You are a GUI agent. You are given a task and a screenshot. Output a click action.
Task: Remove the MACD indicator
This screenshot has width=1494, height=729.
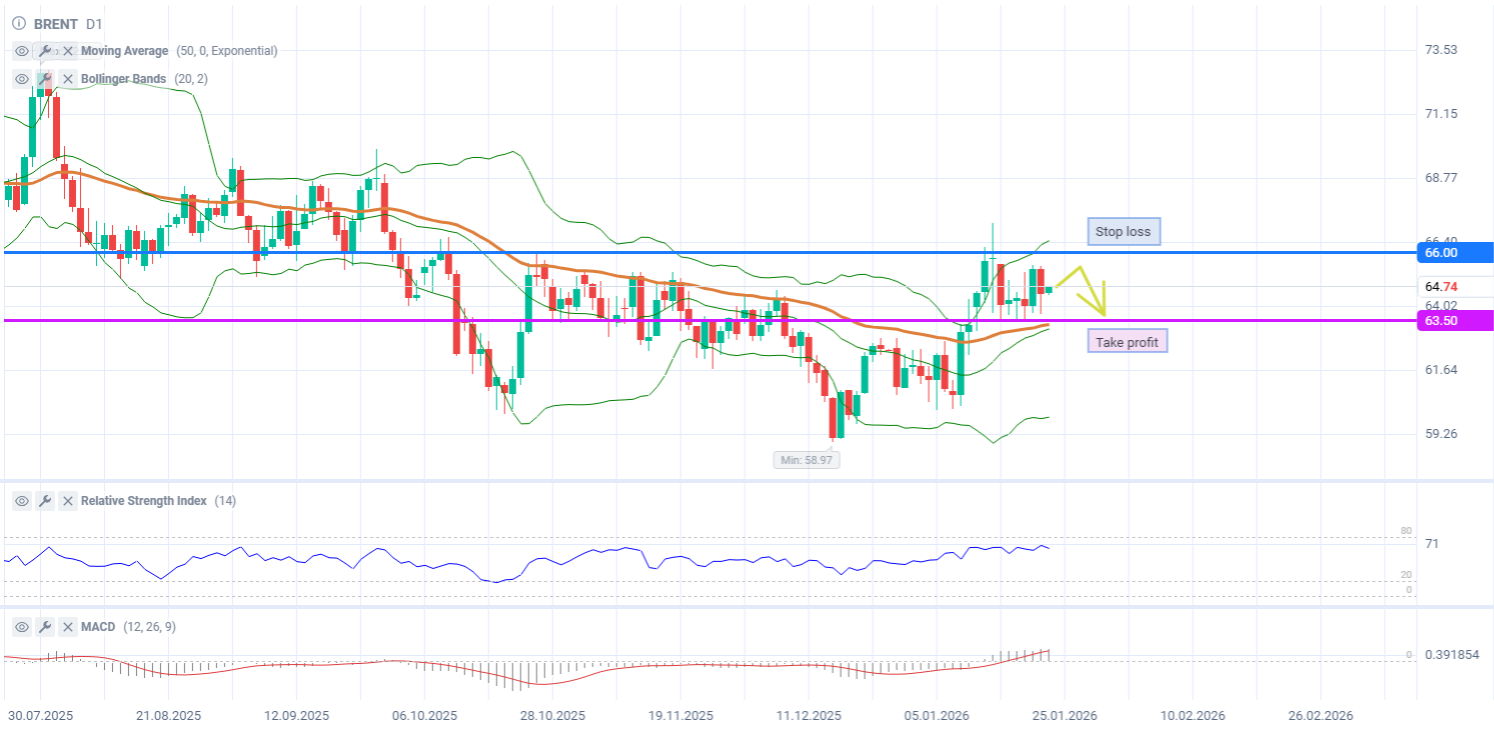click(x=68, y=627)
